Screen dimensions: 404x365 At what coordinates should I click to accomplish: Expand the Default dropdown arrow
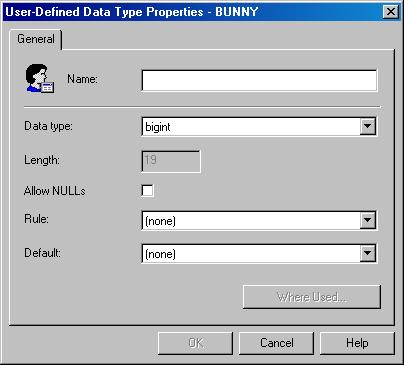point(367,253)
